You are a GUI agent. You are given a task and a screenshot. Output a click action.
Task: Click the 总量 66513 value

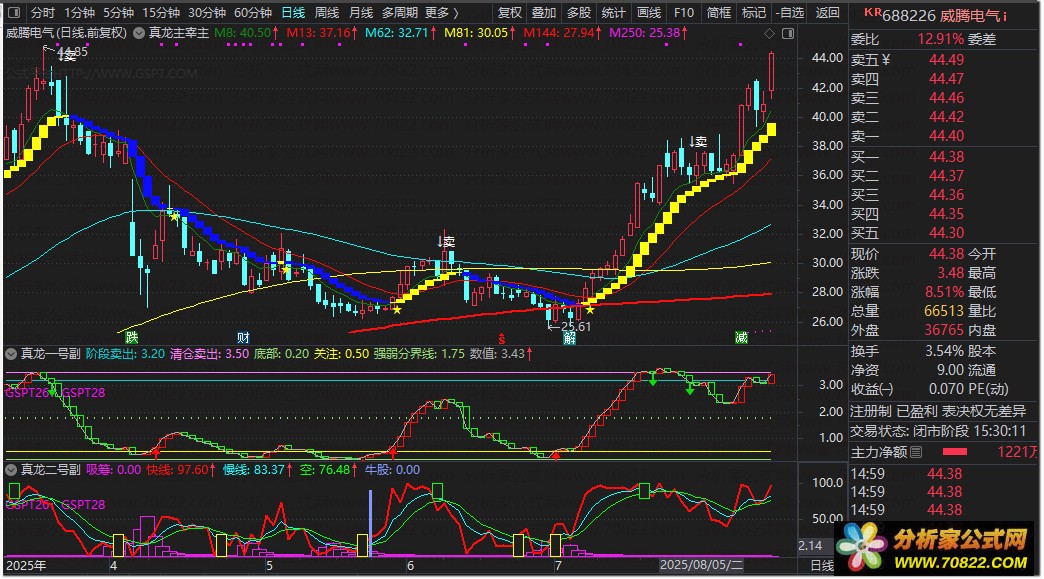tap(943, 311)
